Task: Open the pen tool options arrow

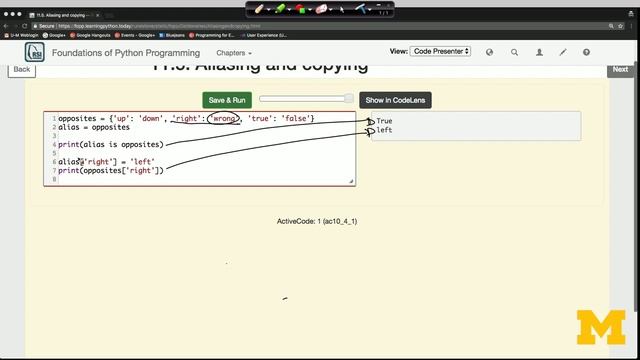Action: point(268,9)
